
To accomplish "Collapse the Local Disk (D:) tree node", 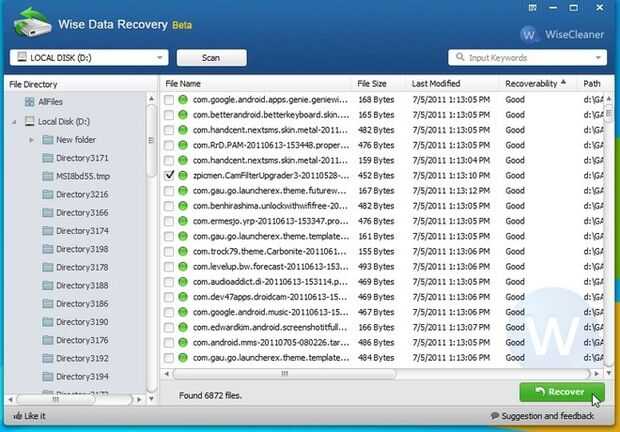I will tap(14, 122).
